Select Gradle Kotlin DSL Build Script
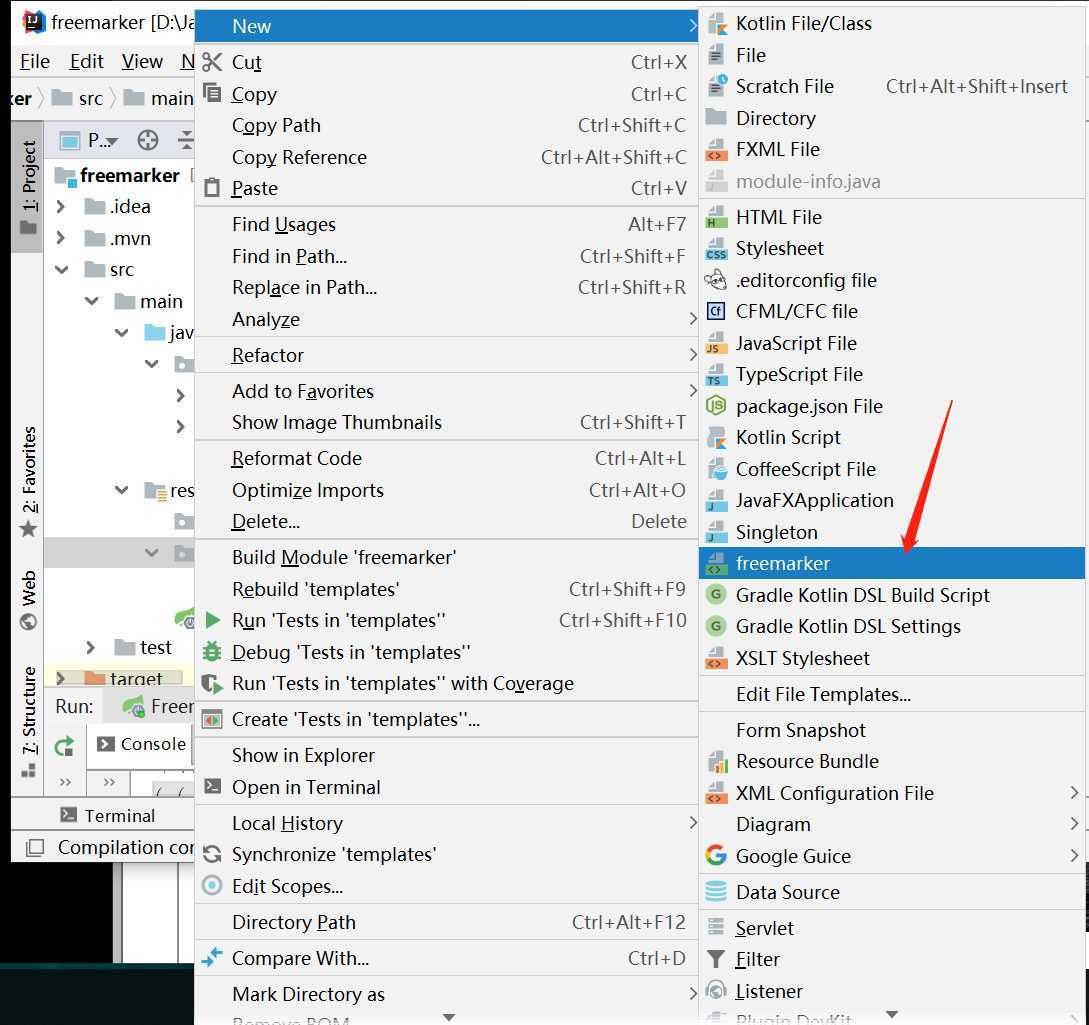The image size is (1089, 1025). tap(891, 595)
